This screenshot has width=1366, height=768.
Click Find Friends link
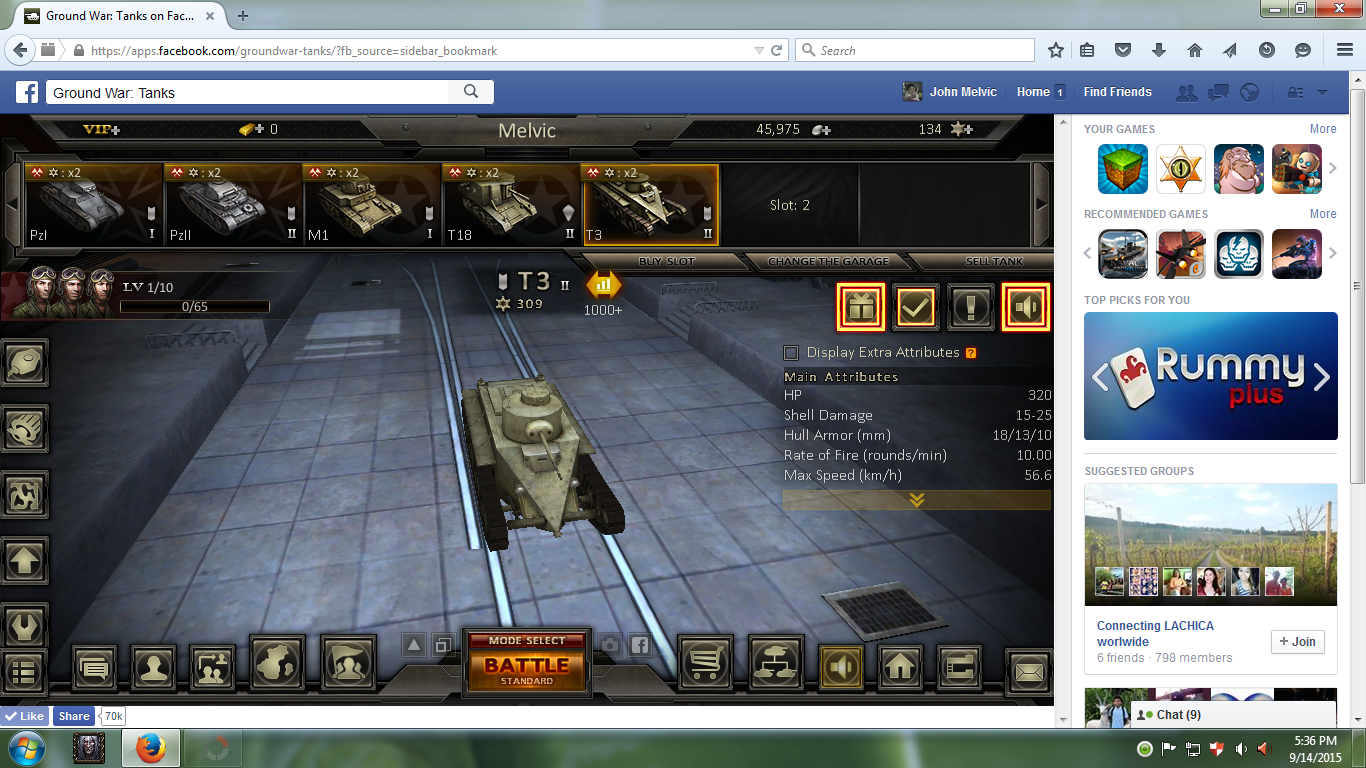[x=1117, y=92]
